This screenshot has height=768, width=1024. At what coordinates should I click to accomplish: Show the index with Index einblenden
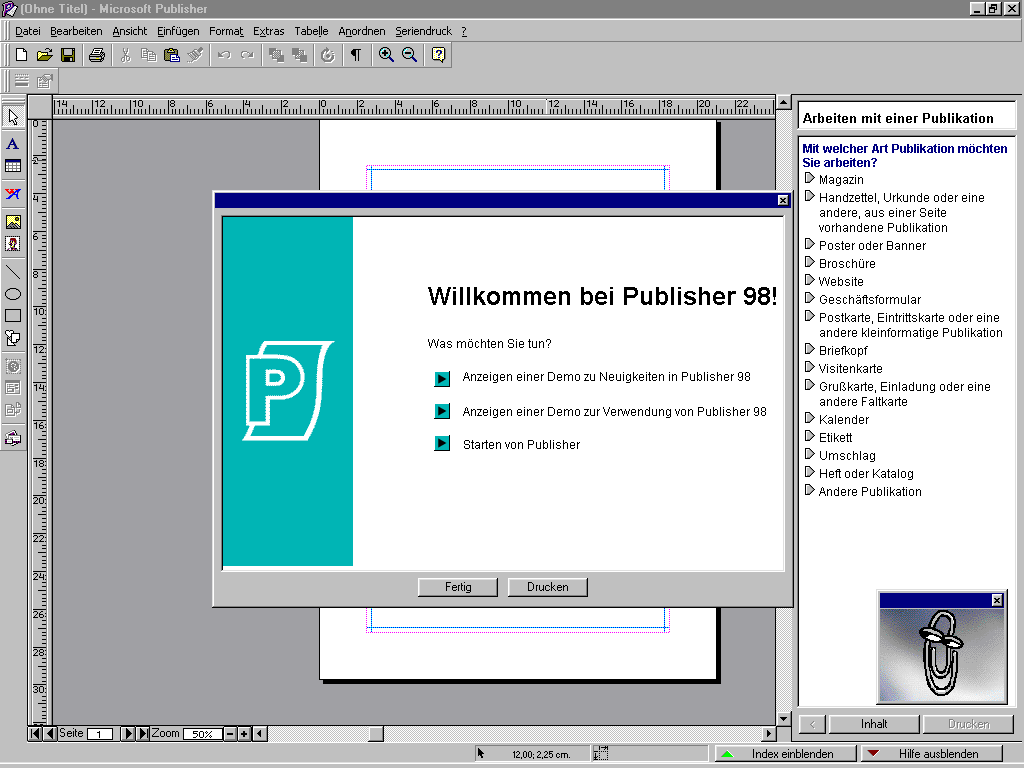pos(786,754)
